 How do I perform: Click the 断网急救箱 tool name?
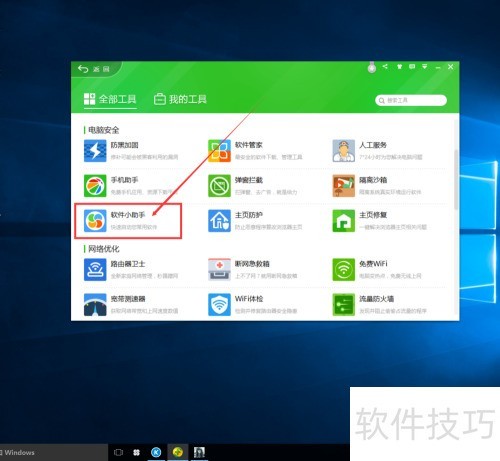(x=252, y=264)
